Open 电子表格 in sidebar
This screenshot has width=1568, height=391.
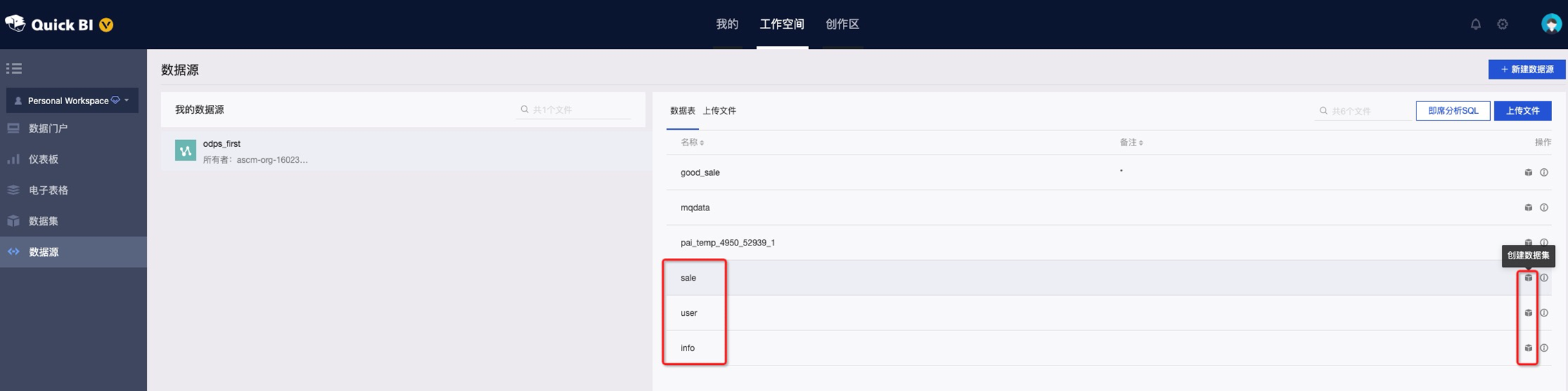tap(73, 190)
